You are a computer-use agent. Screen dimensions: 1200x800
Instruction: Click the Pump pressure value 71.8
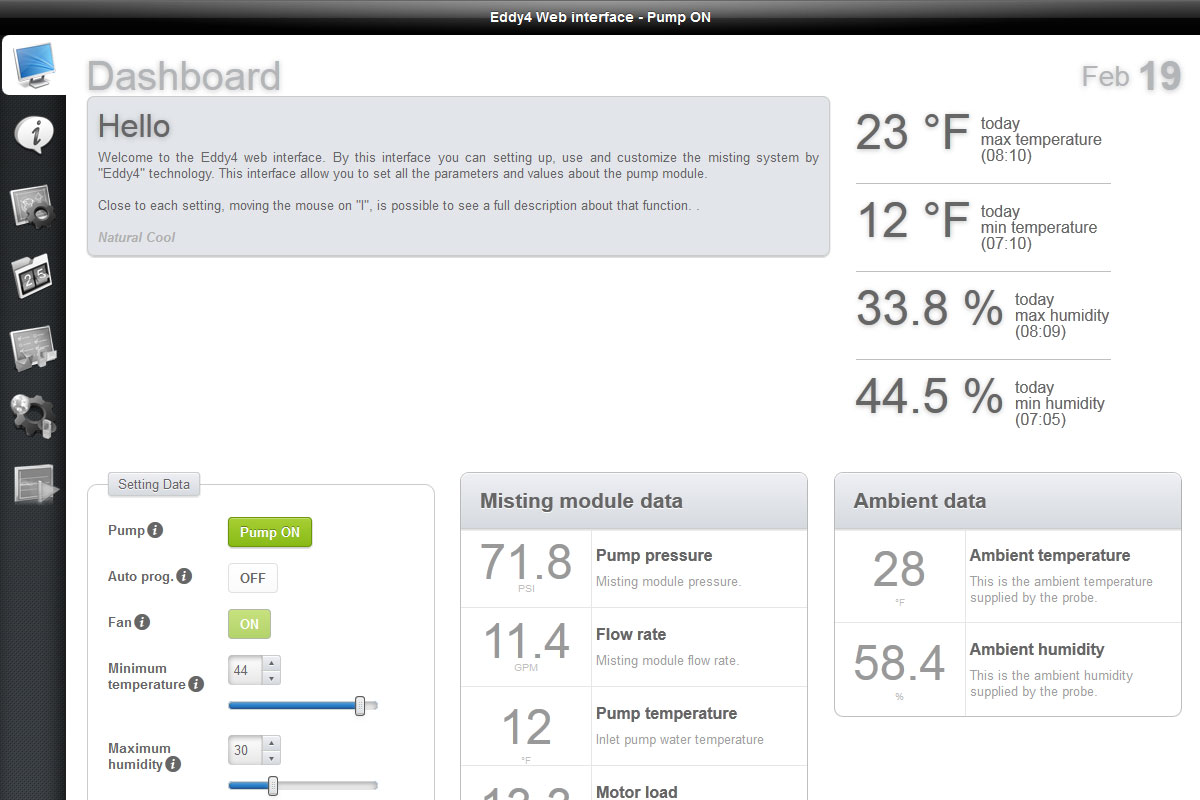[526, 562]
